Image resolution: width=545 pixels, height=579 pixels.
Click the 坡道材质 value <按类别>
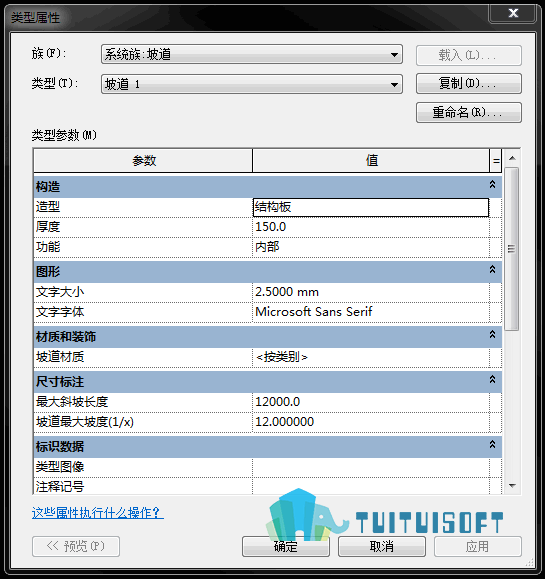click(371, 357)
